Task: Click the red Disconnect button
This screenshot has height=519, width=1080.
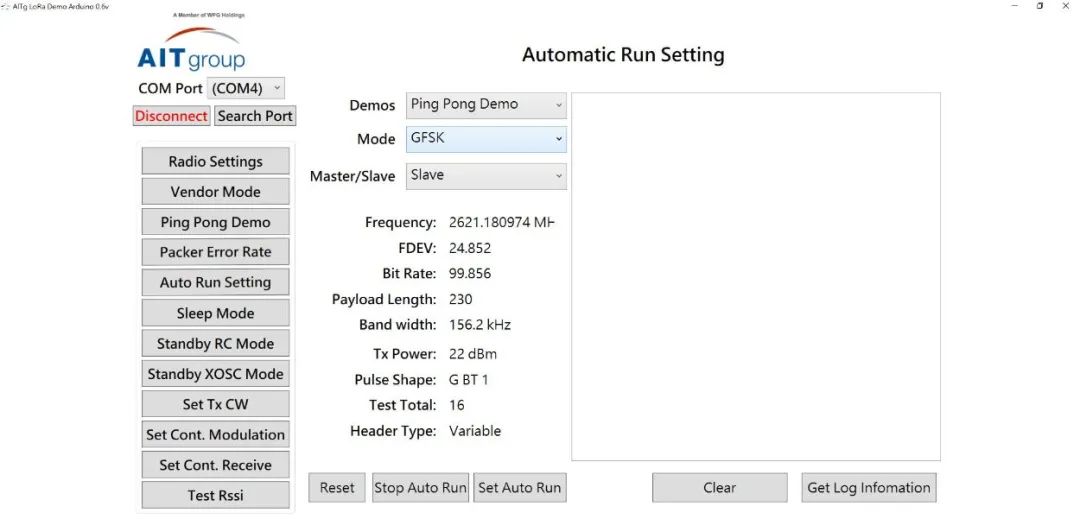Action: (171, 116)
